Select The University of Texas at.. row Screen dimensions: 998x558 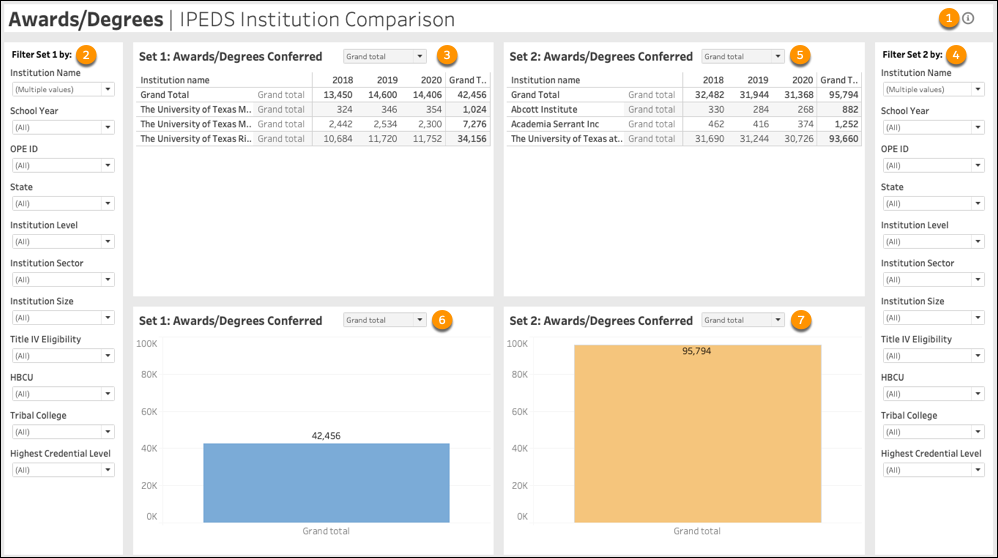click(684, 139)
